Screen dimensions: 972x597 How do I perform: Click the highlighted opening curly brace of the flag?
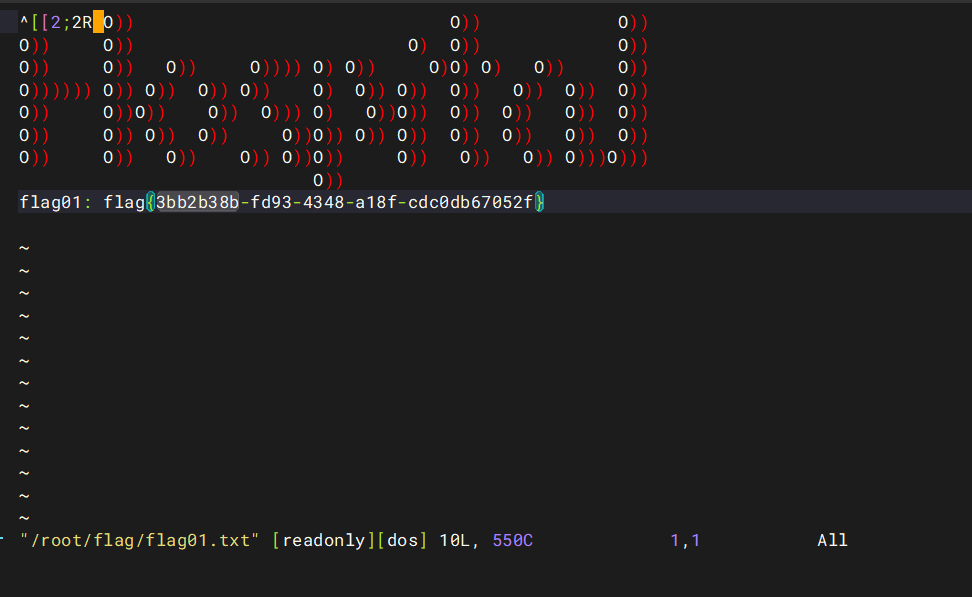pyautogui.click(x=151, y=203)
